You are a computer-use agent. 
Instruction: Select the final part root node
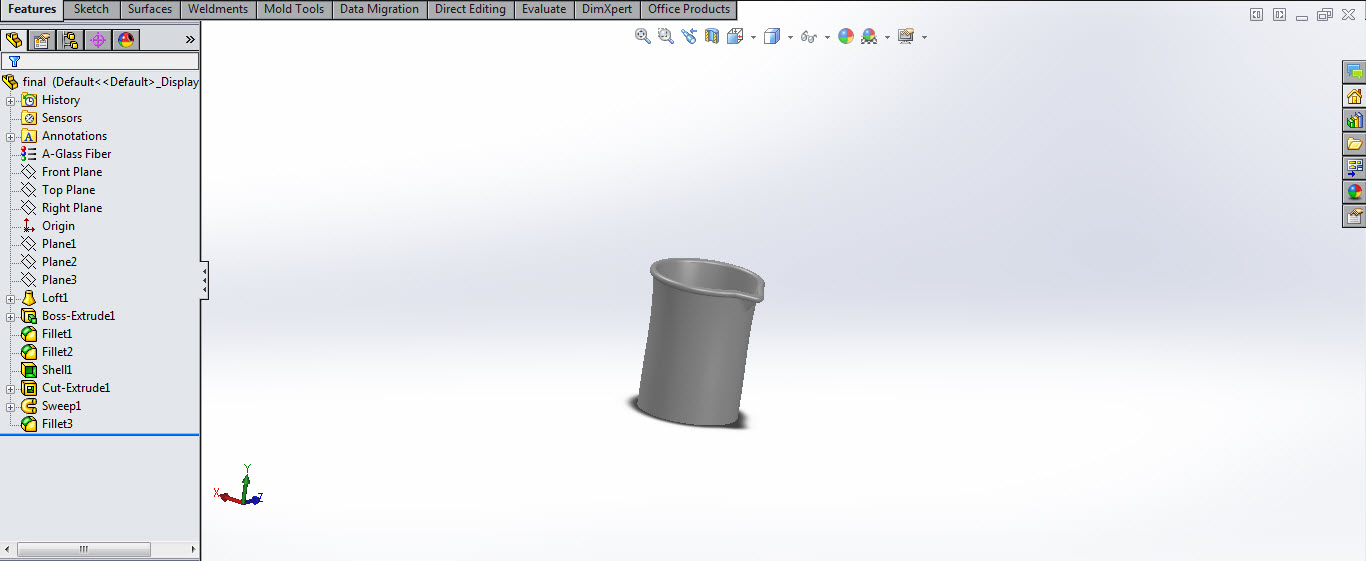[x=100, y=82]
